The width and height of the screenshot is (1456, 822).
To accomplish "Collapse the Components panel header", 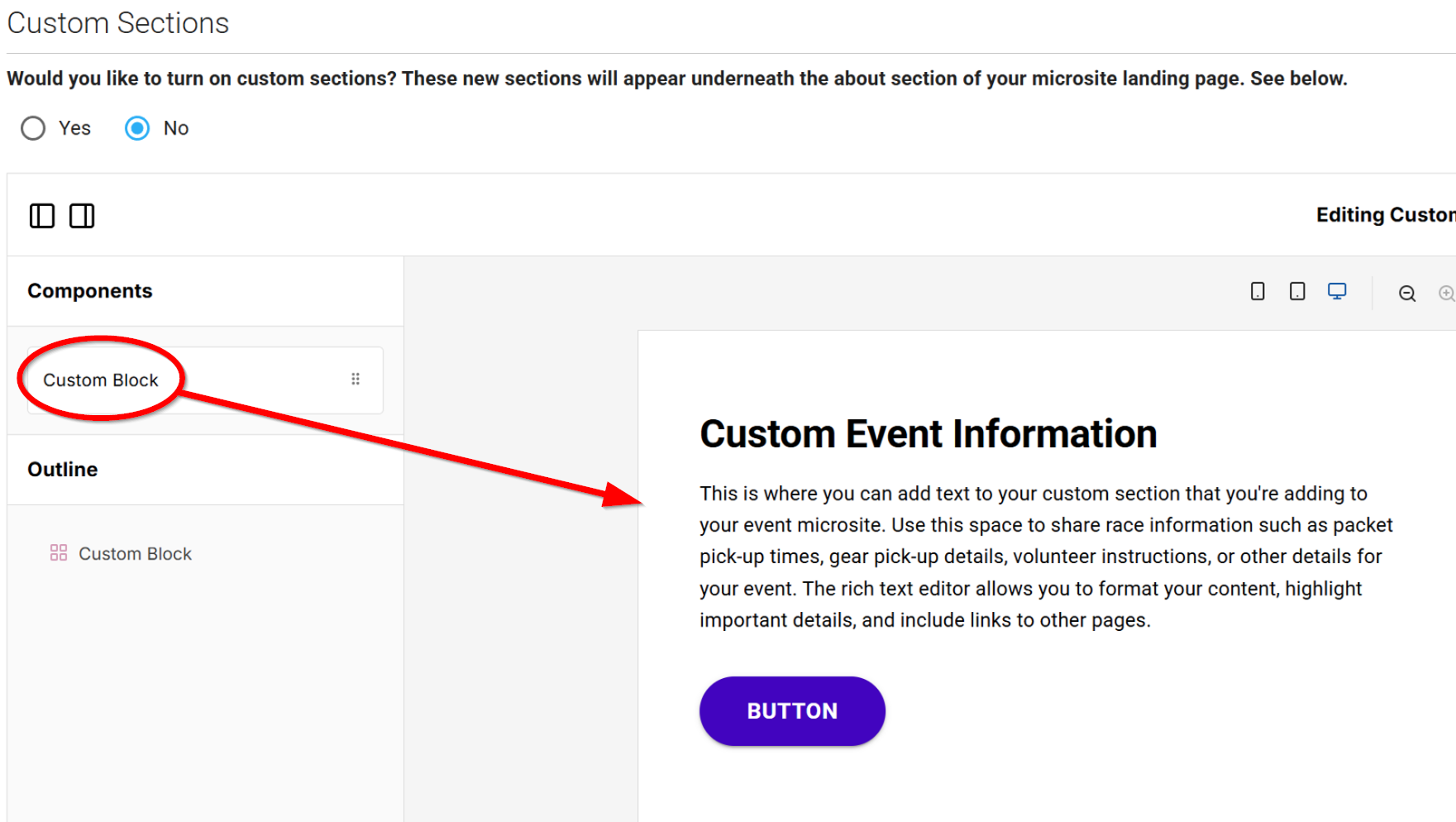I will (89, 291).
